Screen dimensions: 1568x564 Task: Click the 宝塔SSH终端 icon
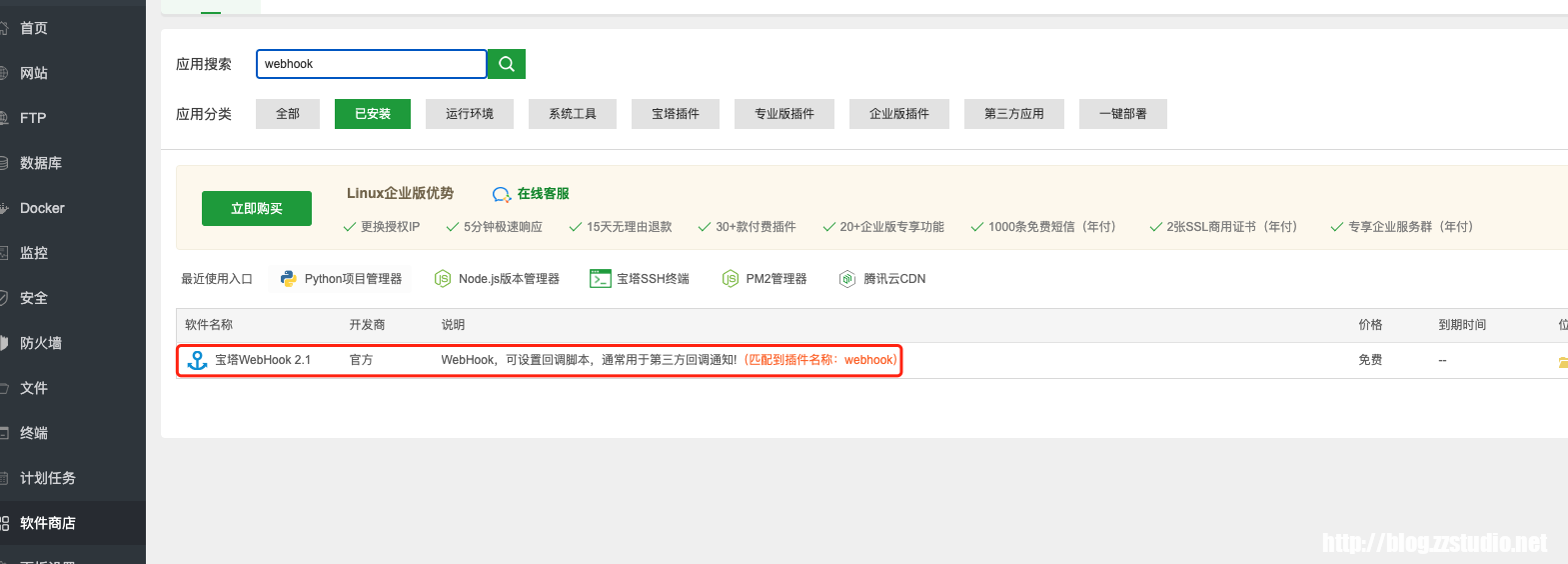tap(600, 279)
